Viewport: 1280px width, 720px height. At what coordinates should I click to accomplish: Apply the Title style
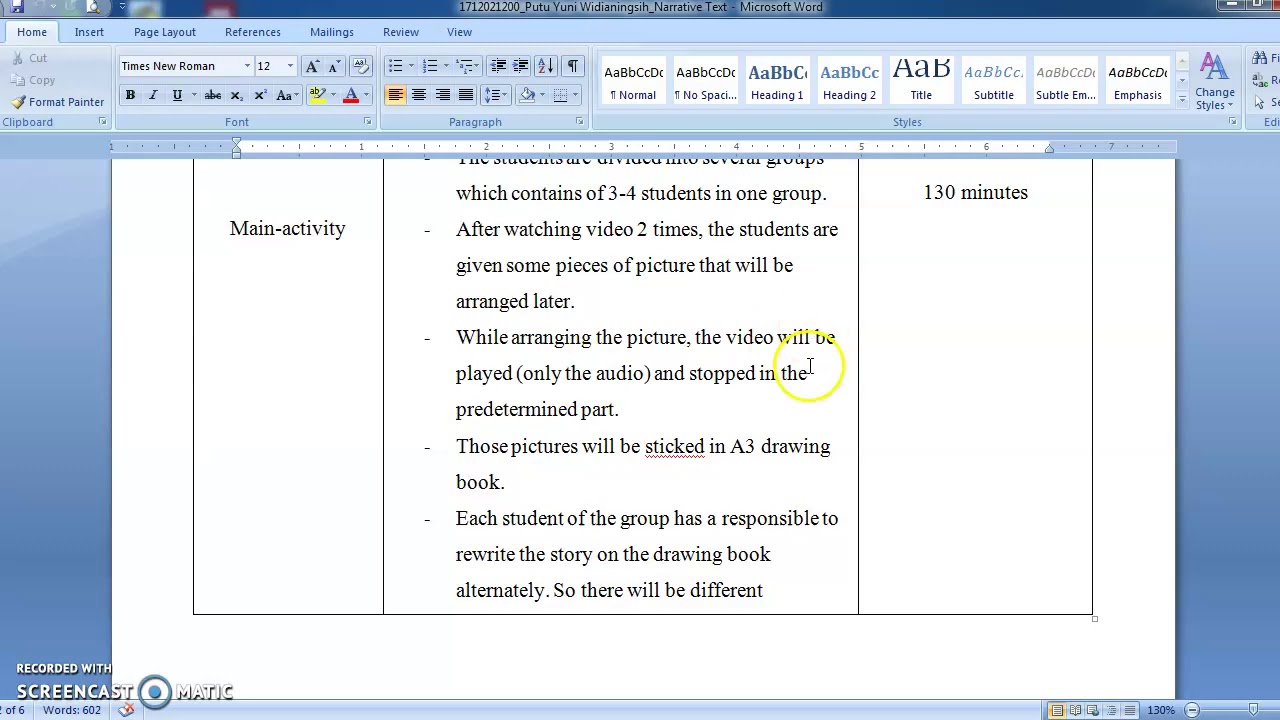(921, 80)
